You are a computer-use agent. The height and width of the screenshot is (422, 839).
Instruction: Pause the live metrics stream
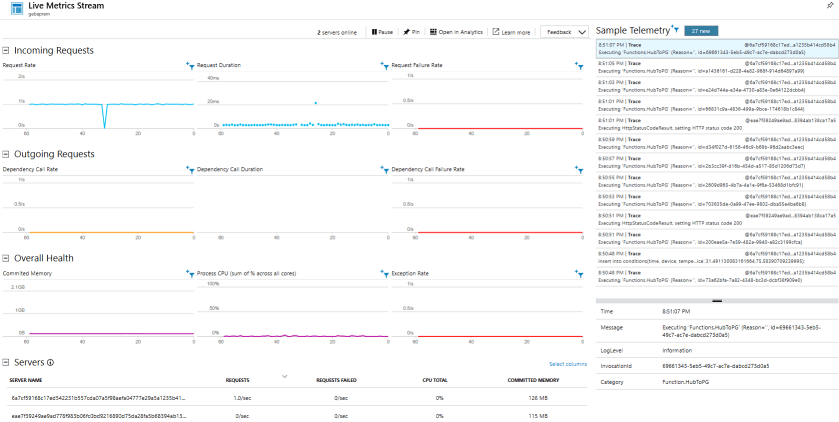382,32
